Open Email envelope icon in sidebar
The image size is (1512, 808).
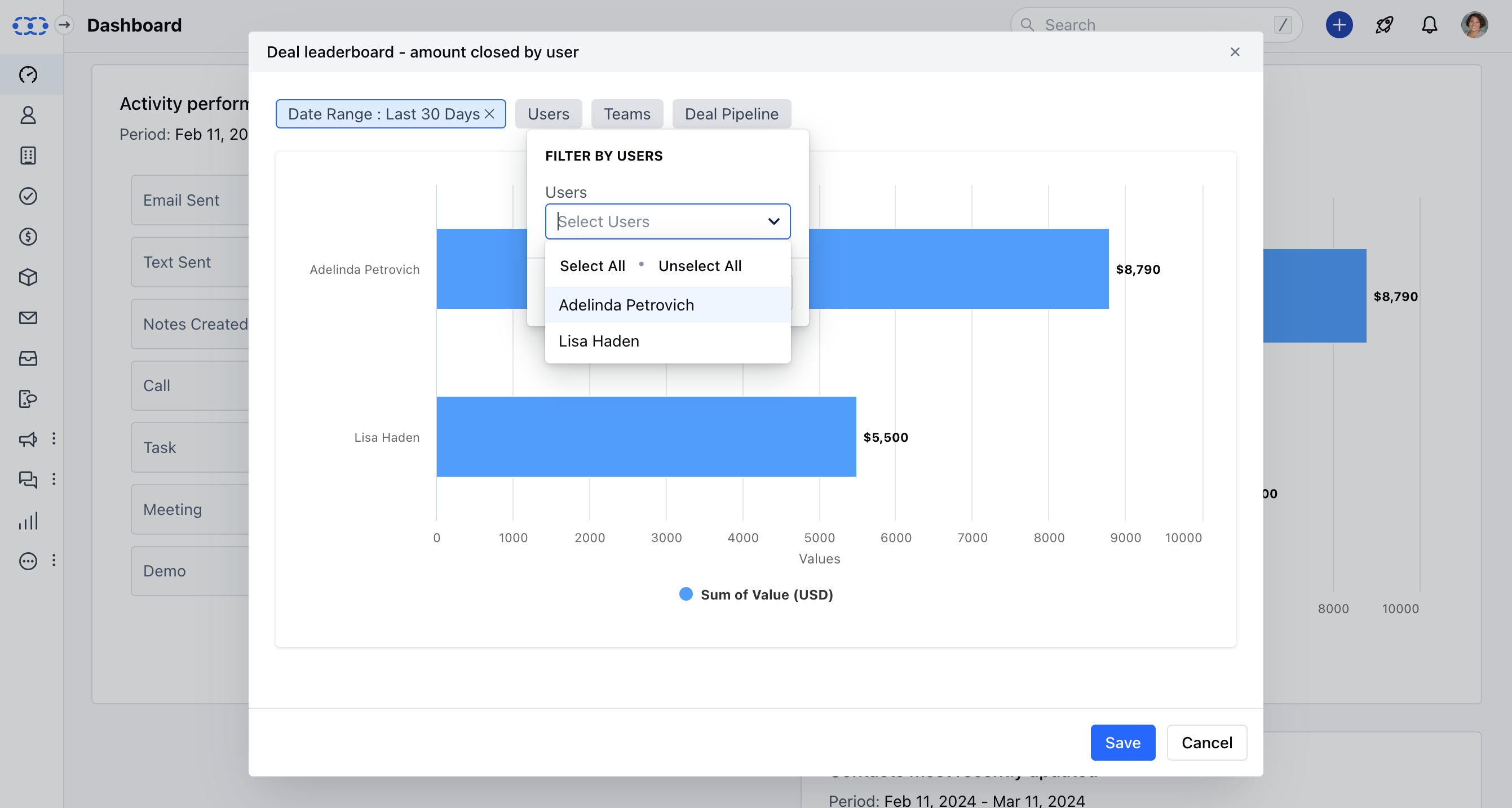(28, 317)
